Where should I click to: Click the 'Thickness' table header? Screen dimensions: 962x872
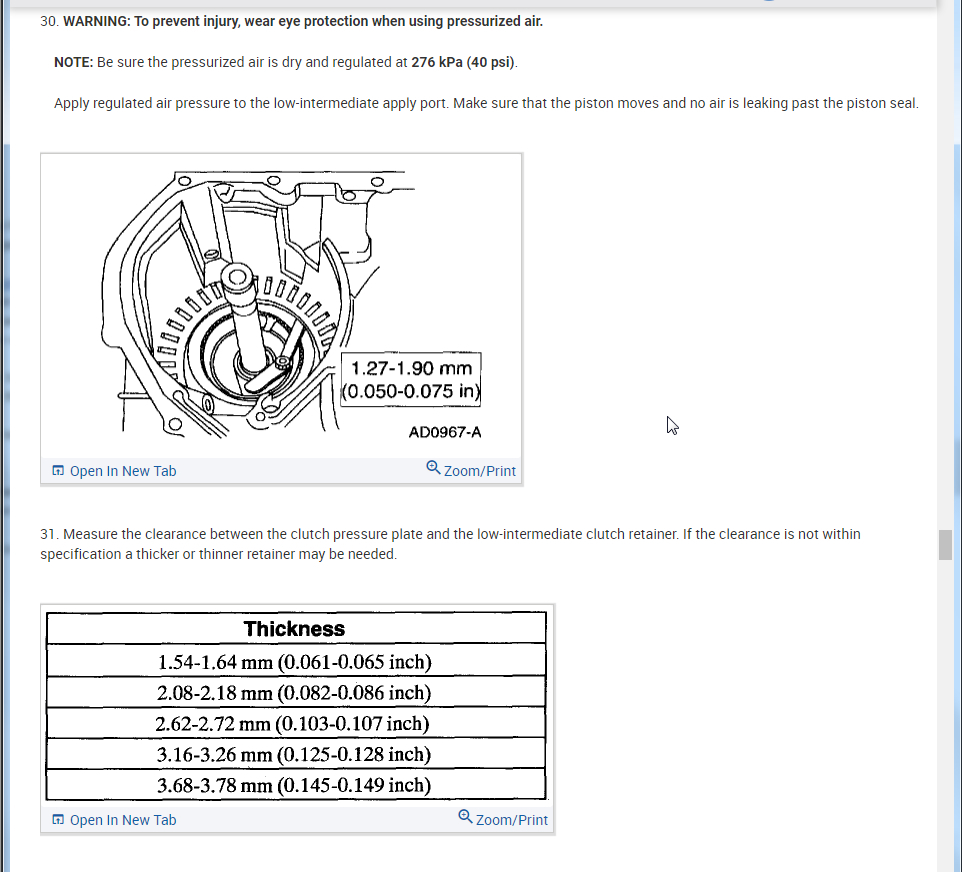pos(296,628)
